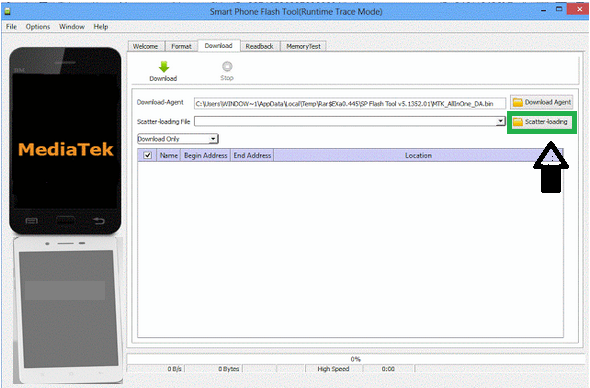
Task: Click the 0 Bytes status cell
Action: [213, 369]
